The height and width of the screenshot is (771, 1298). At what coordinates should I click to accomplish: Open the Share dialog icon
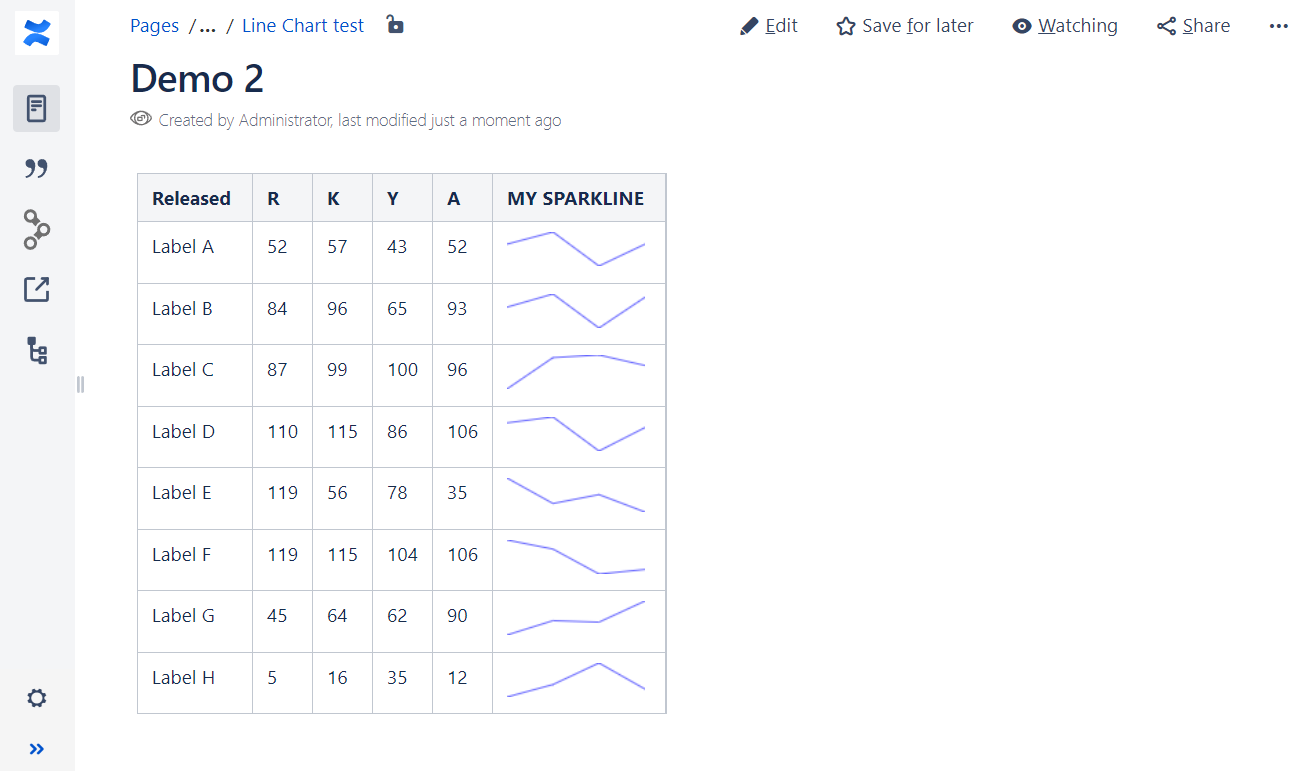pos(1166,25)
